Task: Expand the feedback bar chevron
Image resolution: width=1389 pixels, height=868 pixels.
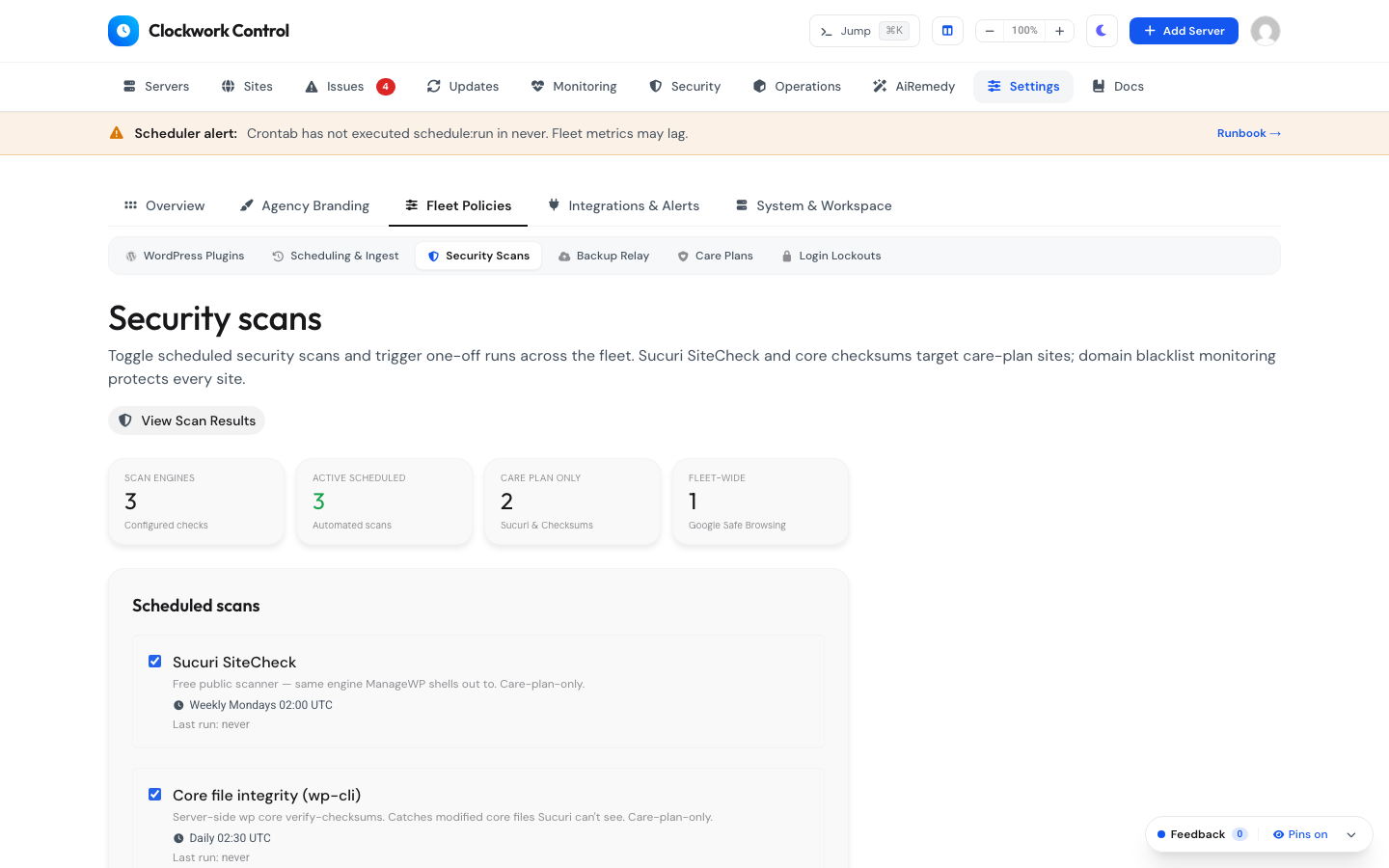Action: tap(1351, 835)
